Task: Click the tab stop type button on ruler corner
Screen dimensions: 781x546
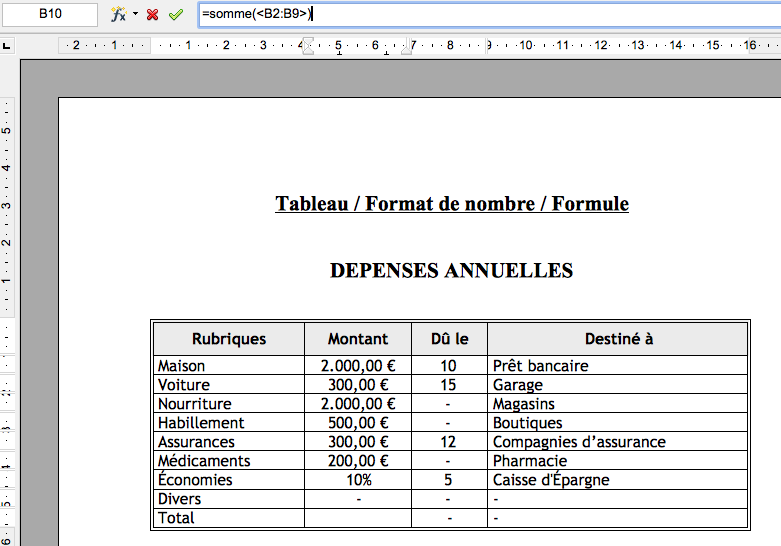Action: (6, 46)
